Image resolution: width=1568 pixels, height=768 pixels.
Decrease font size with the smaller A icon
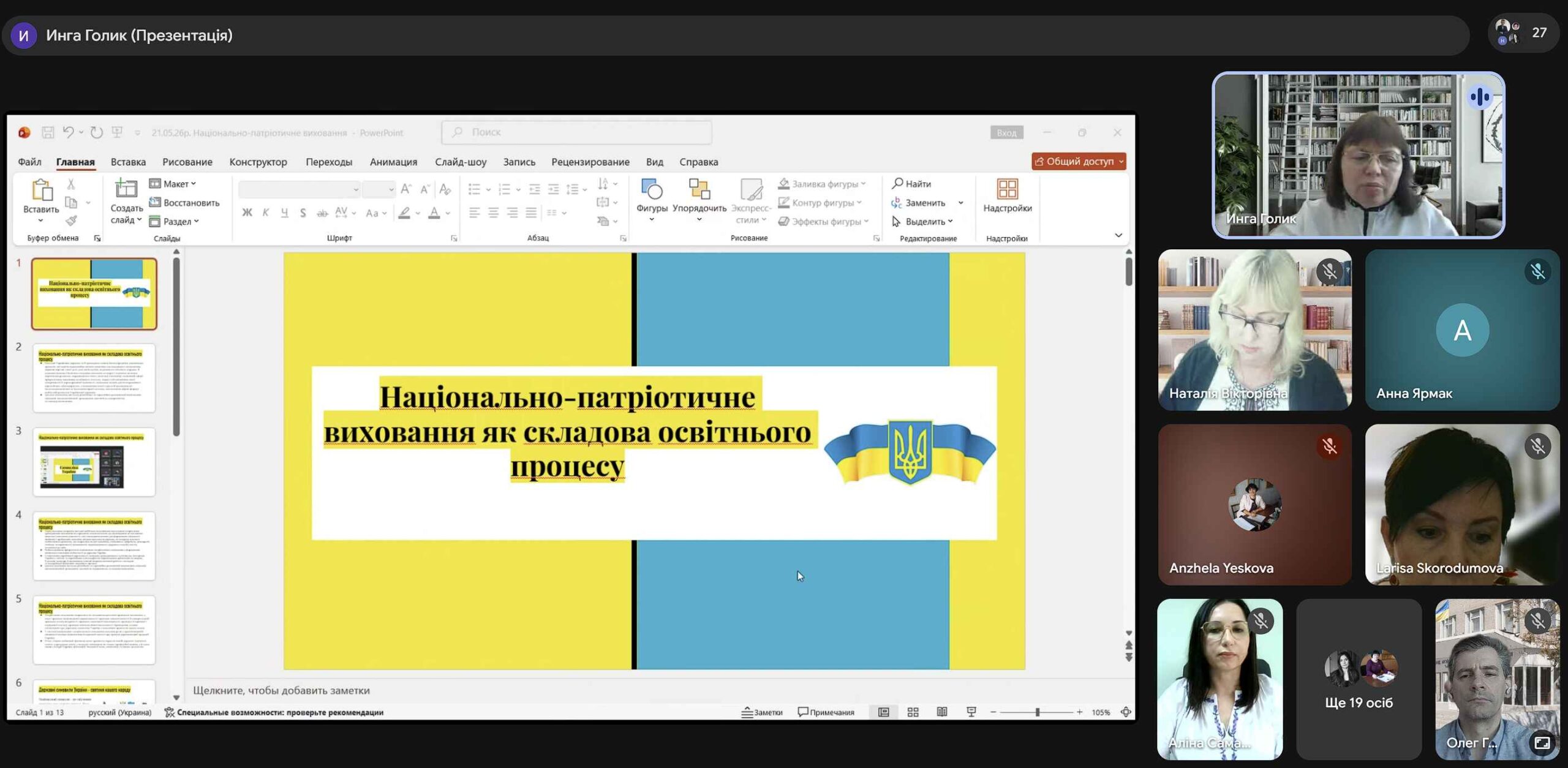[424, 189]
